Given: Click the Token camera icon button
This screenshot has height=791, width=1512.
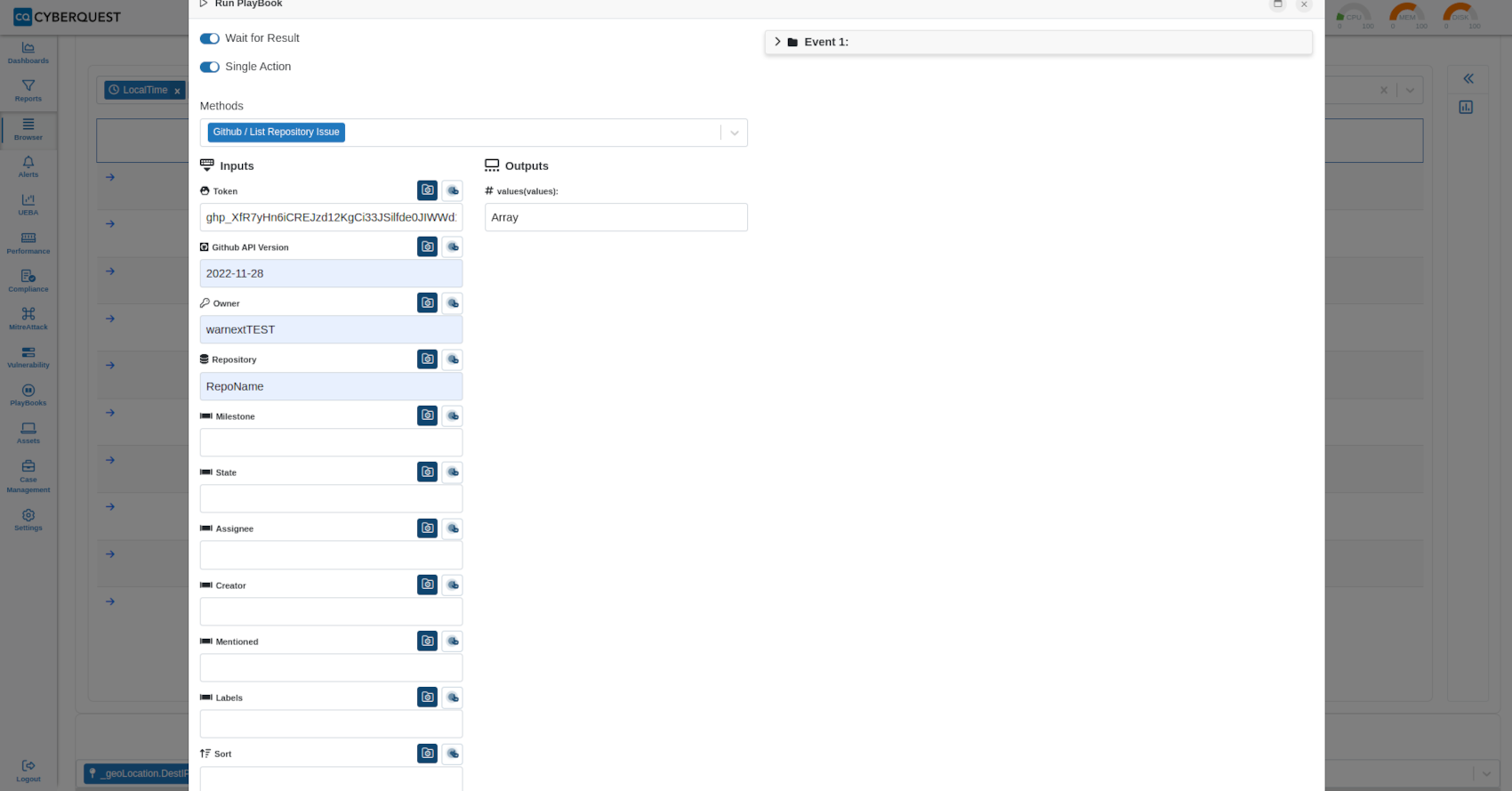Looking at the screenshot, I should [428, 190].
